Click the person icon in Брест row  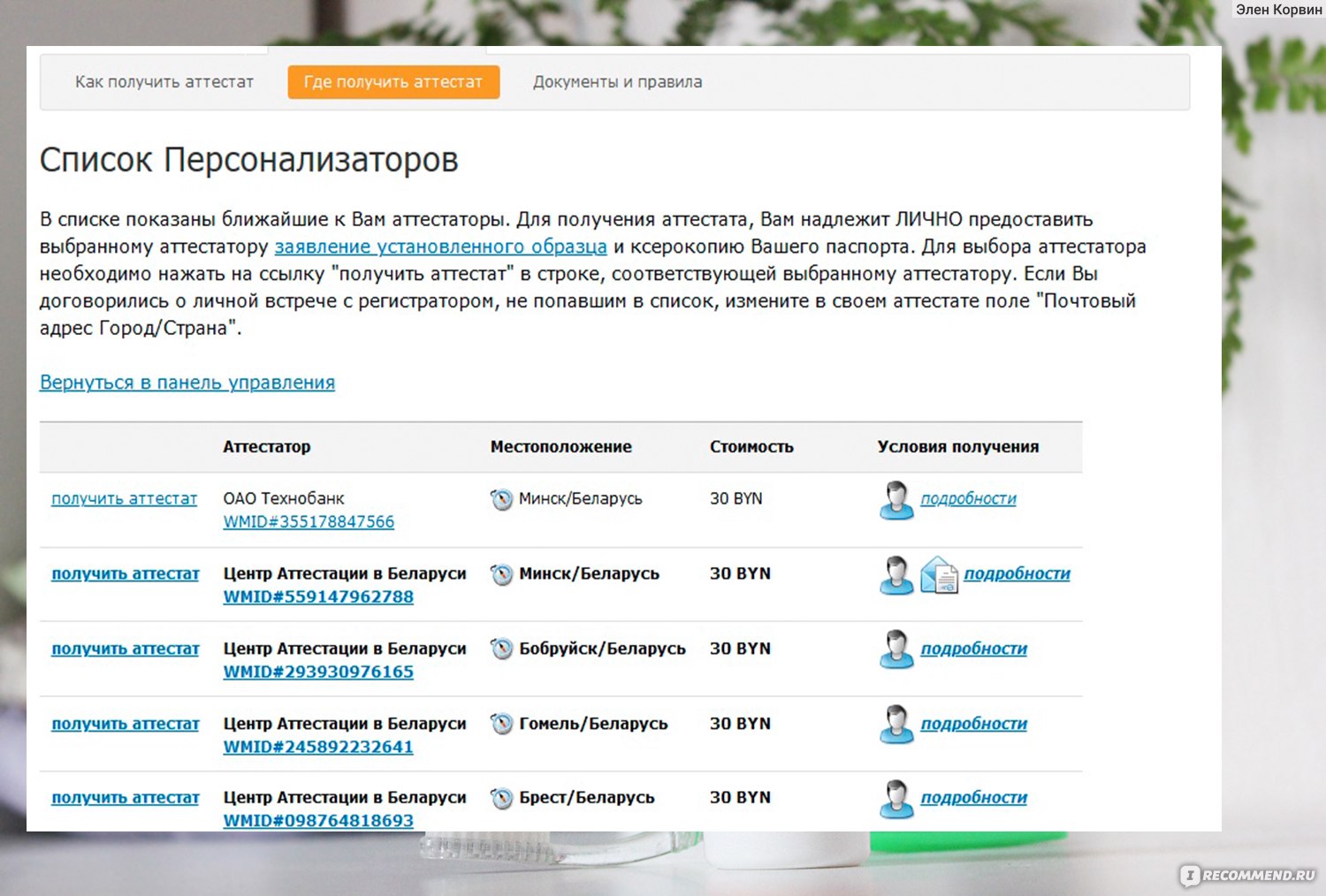click(896, 799)
